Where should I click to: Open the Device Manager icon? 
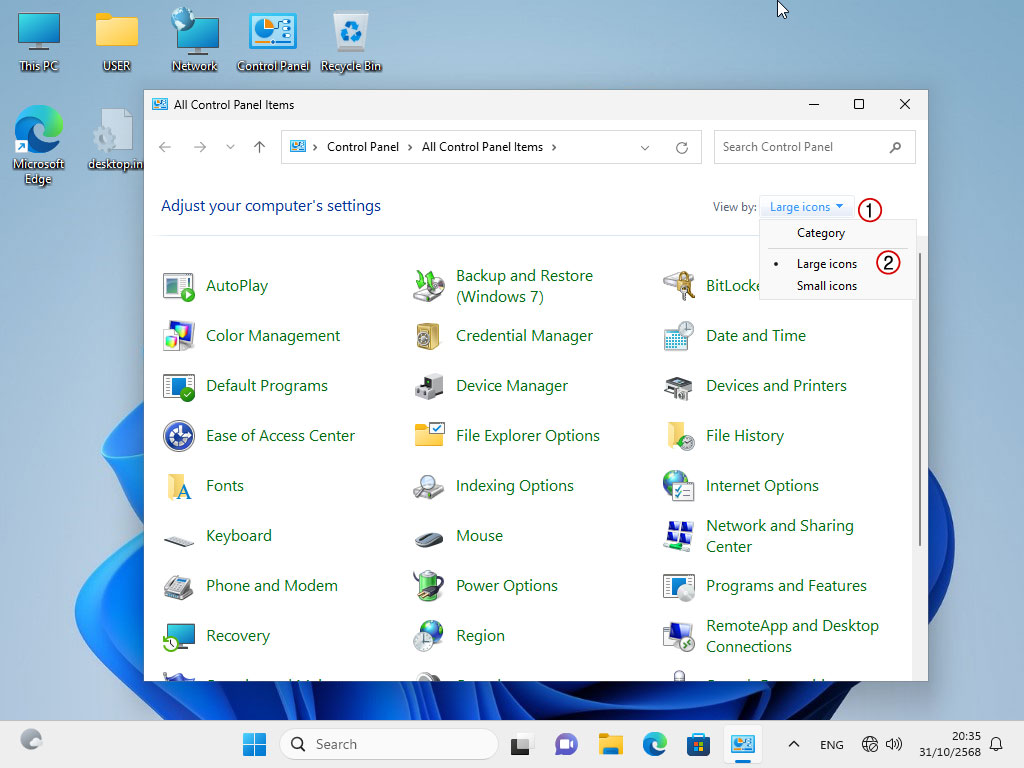(429, 386)
